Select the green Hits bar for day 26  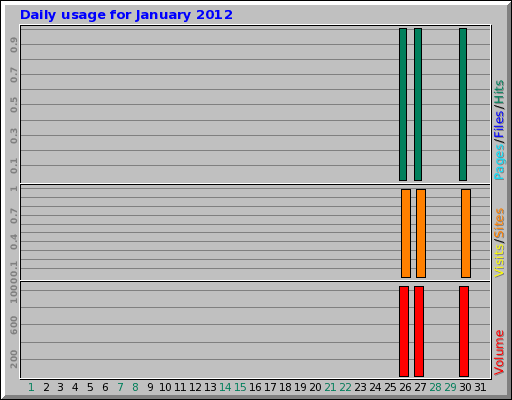[x=403, y=104]
